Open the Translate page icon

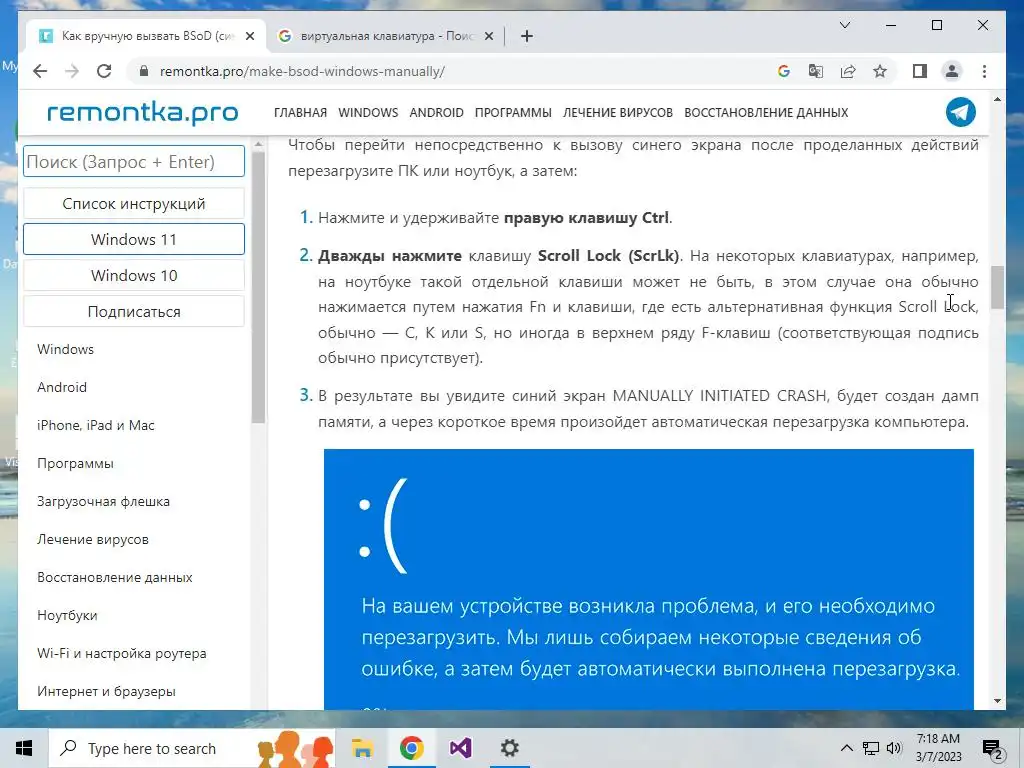(x=816, y=71)
